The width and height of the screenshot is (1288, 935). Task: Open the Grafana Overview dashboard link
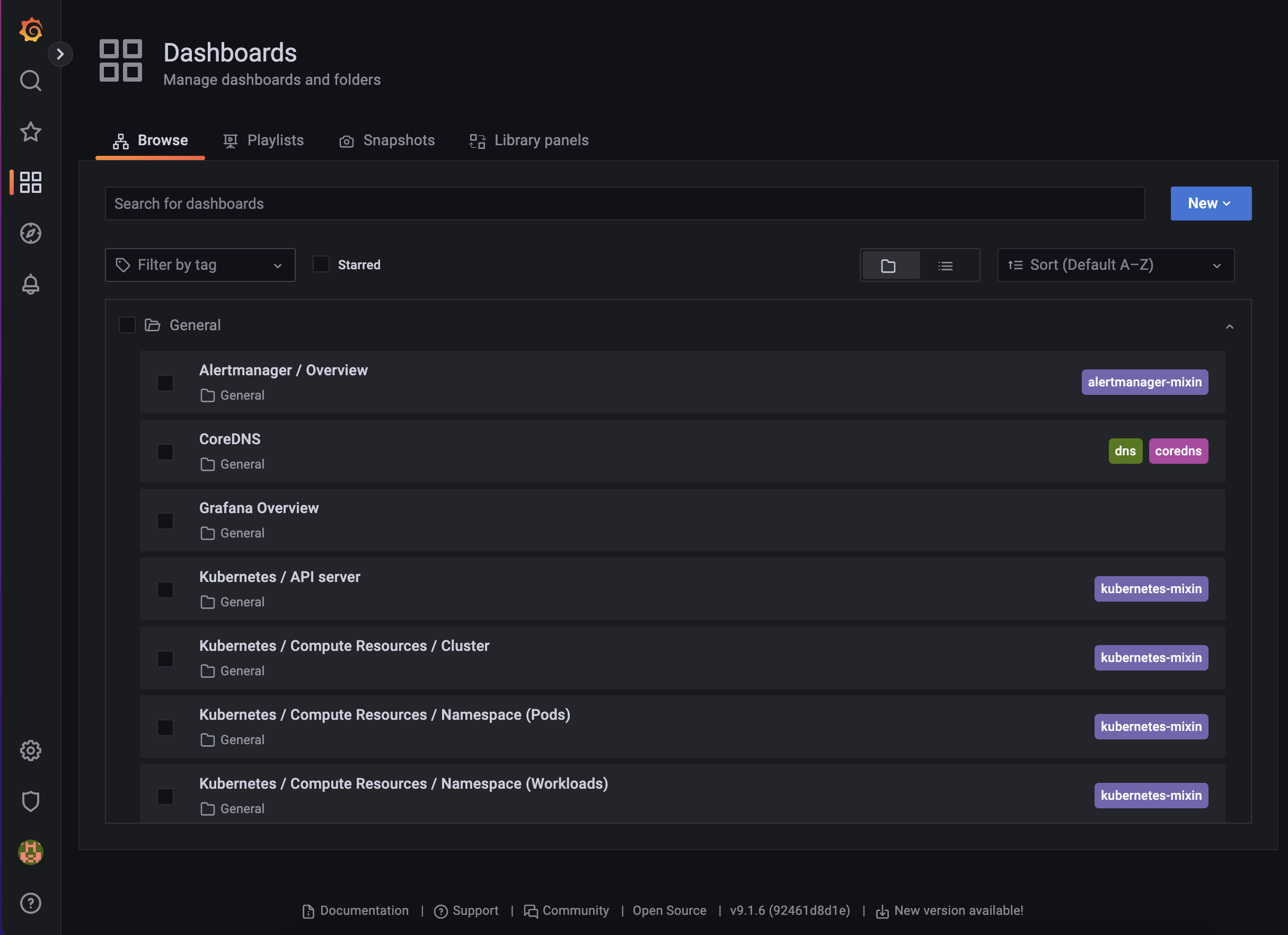[259, 508]
